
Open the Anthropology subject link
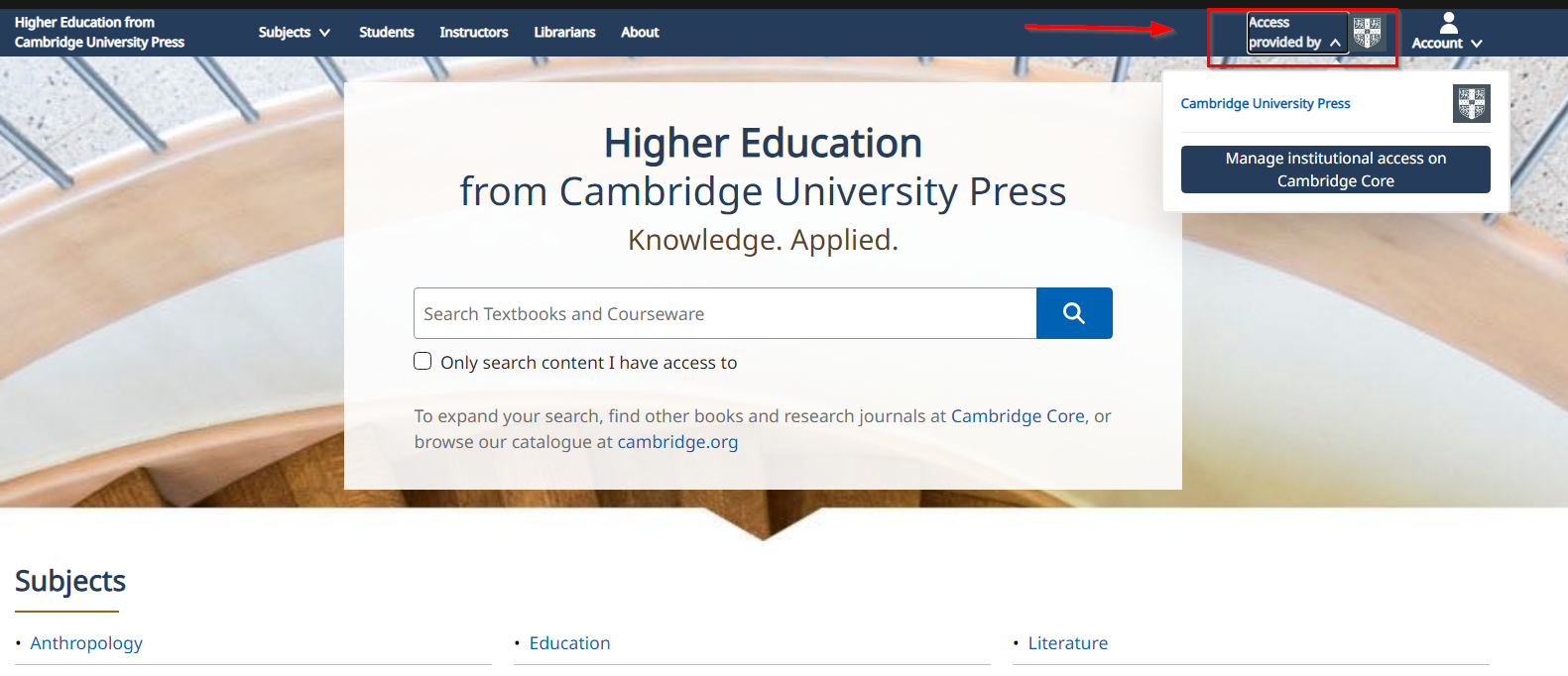tap(86, 643)
